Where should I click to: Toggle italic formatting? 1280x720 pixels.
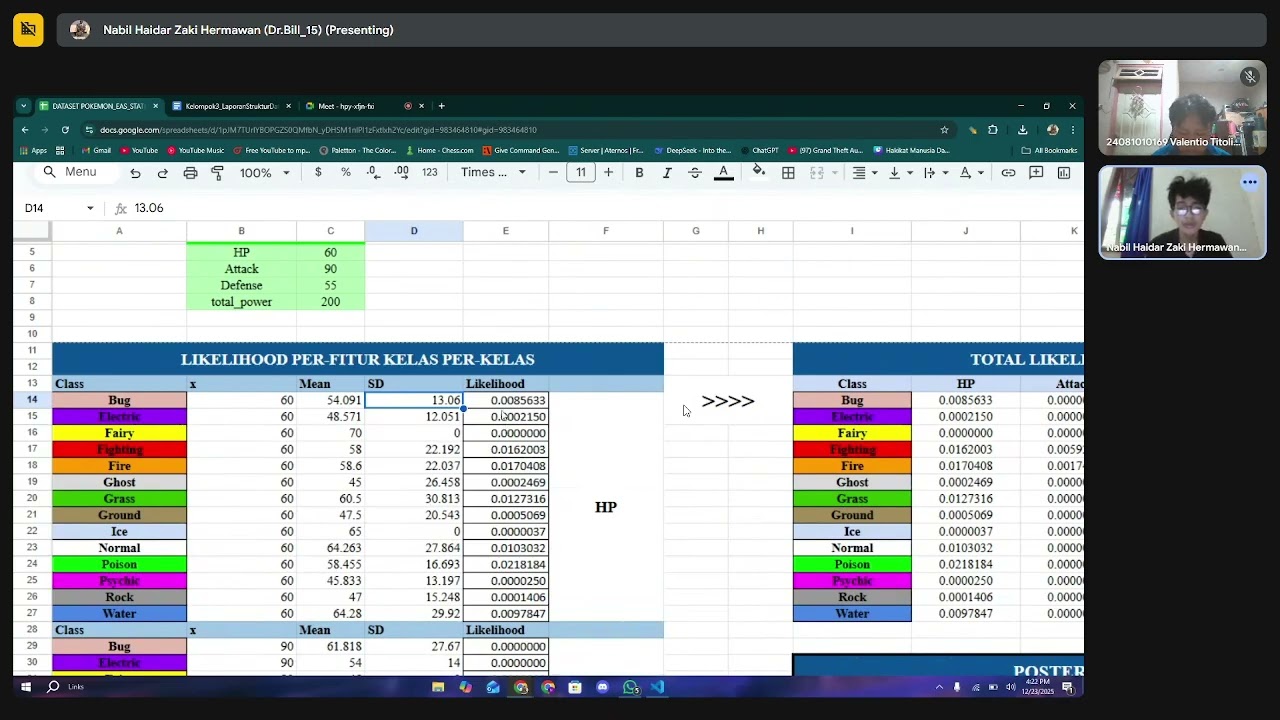coord(667,173)
